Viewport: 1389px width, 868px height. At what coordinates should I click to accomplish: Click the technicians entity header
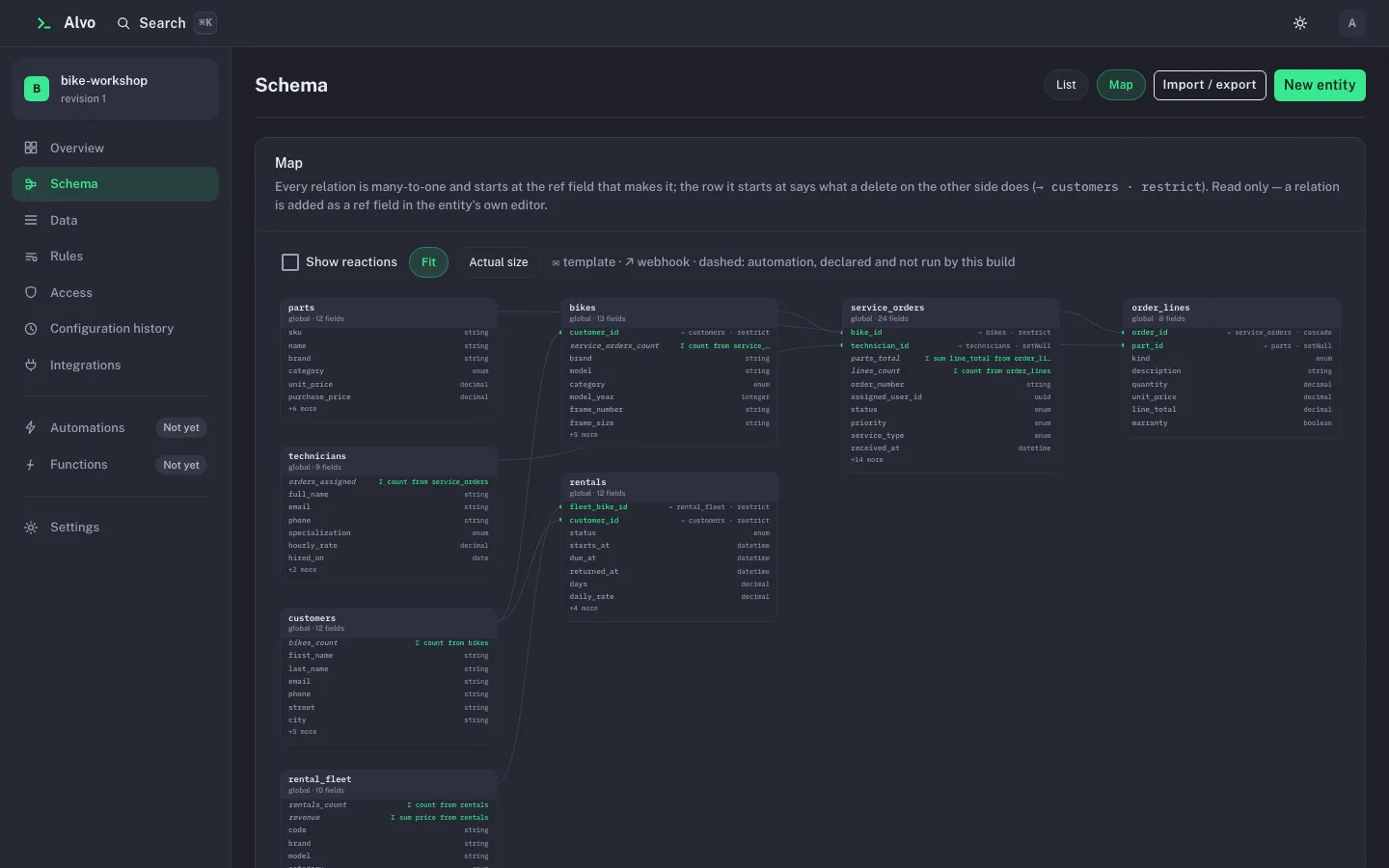[x=389, y=461]
